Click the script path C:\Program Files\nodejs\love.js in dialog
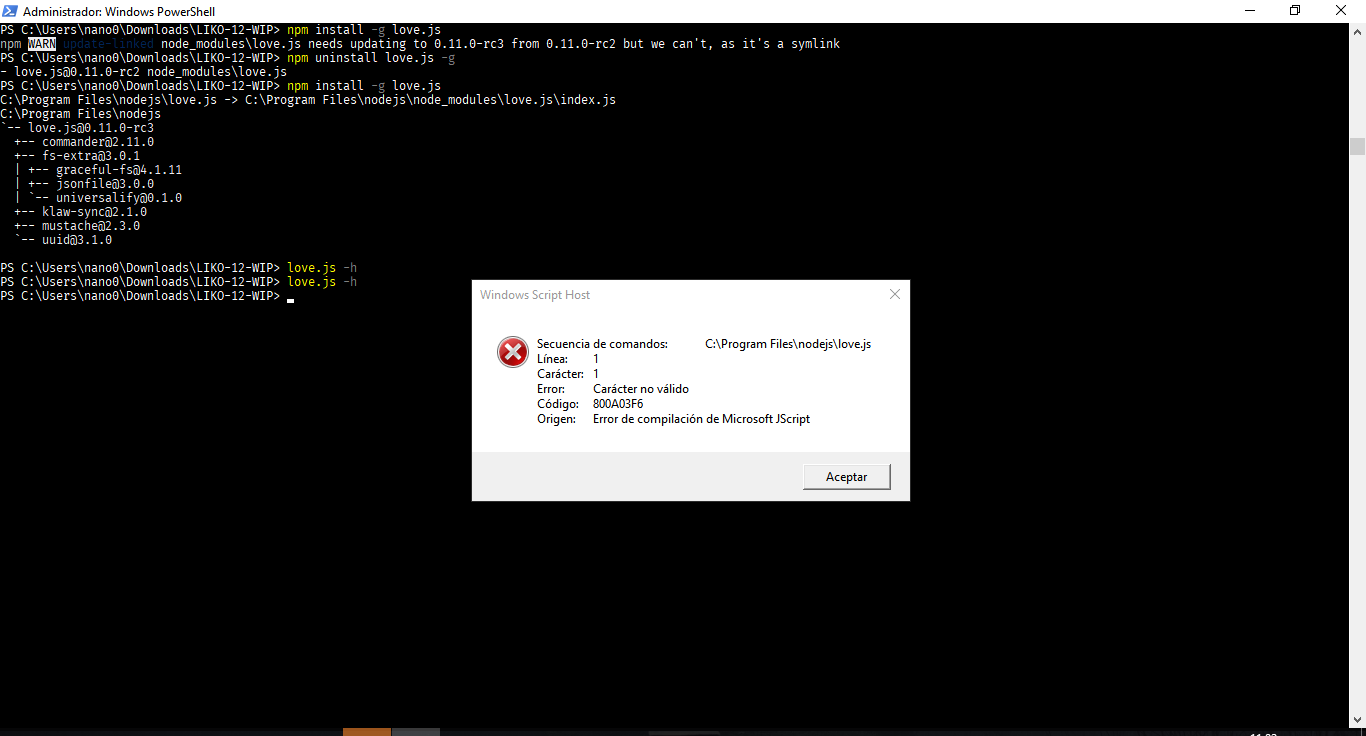 click(x=788, y=344)
